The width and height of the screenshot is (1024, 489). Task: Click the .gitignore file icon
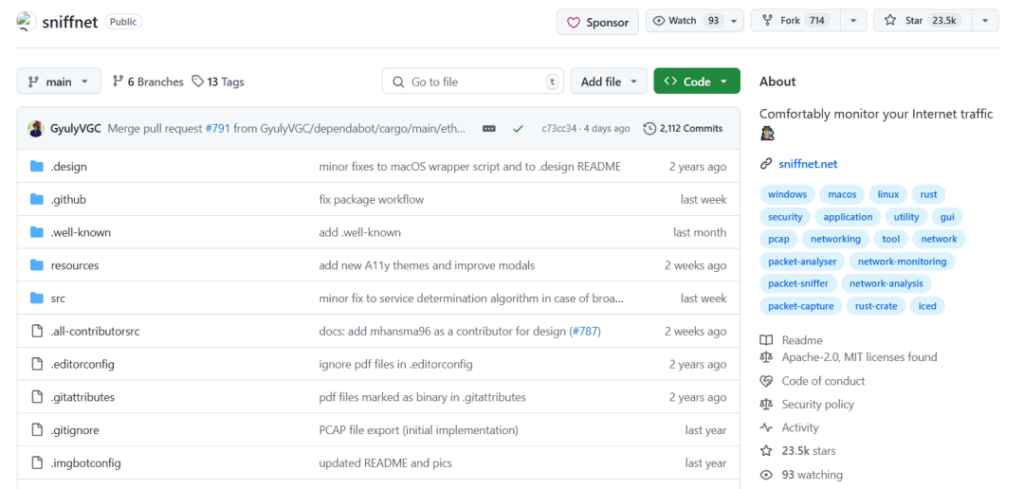37,430
